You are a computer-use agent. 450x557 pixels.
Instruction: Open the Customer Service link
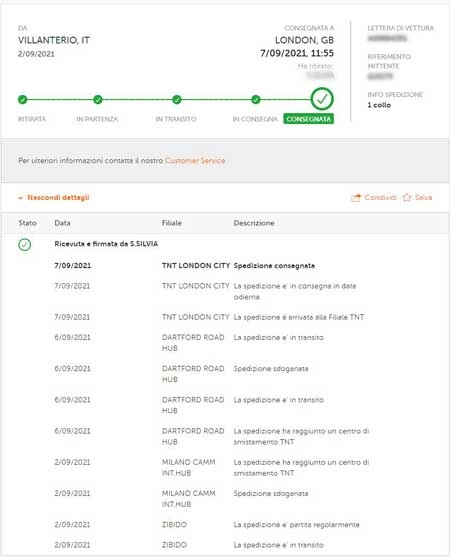pyautogui.click(x=195, y=161)
